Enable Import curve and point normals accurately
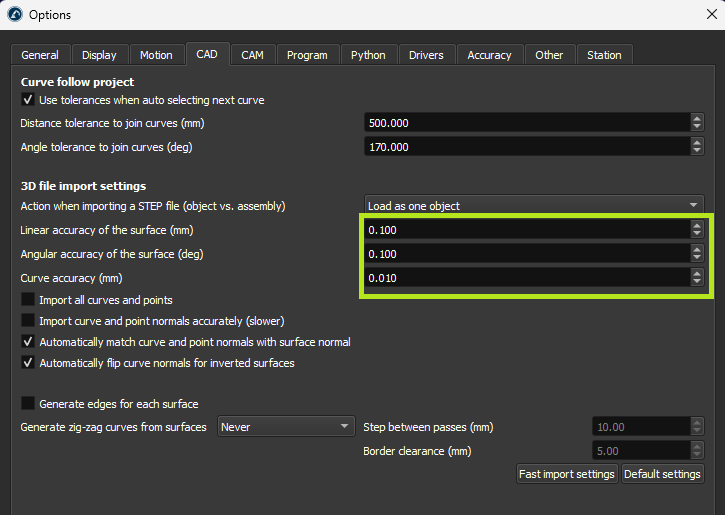Image resolution: width=725 pixels, height=515 pixels. (x=28, y=320)
